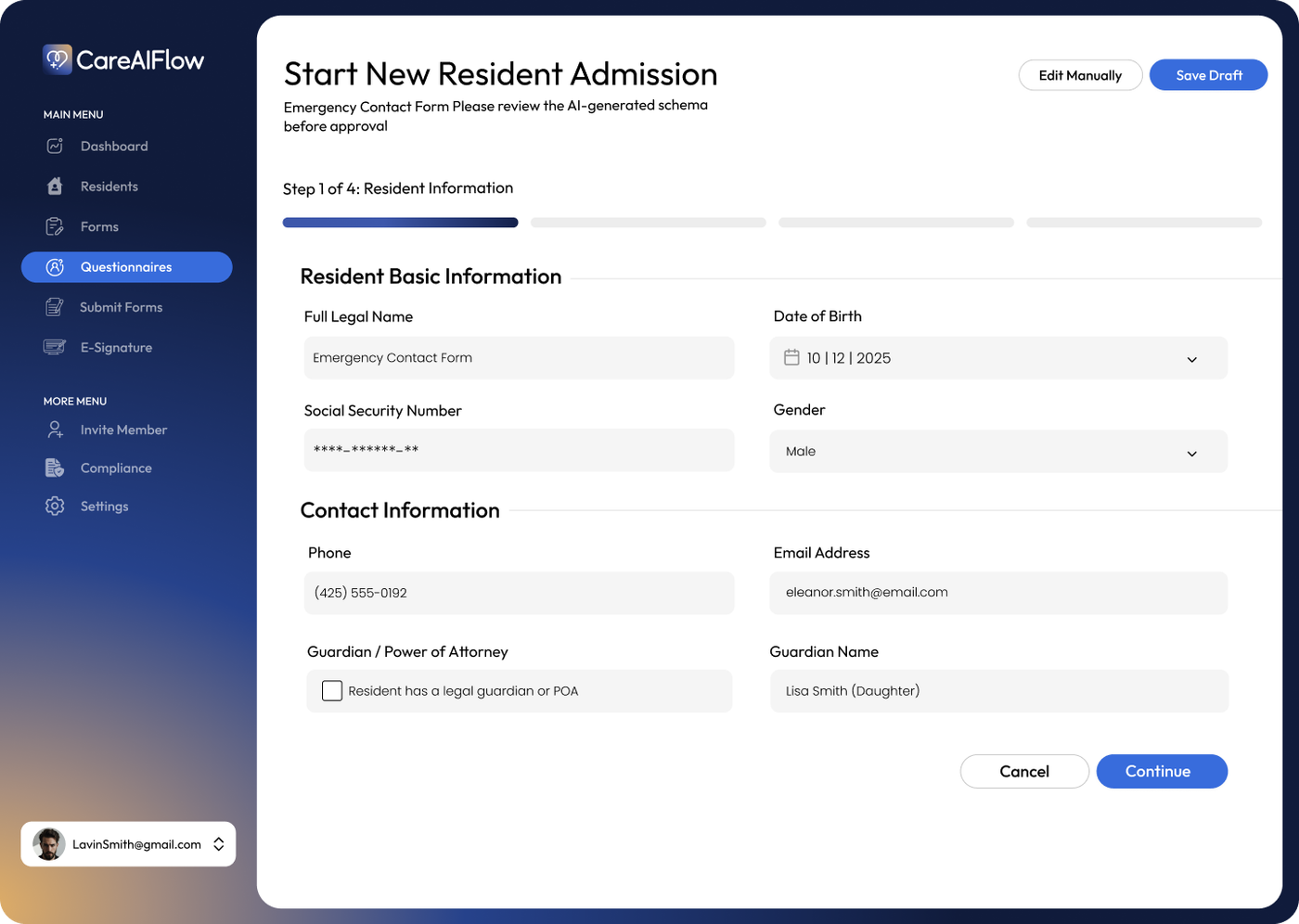Click the third step progress bar
The height and width of the screenshot is (924, 1299).
click(896, 223)
